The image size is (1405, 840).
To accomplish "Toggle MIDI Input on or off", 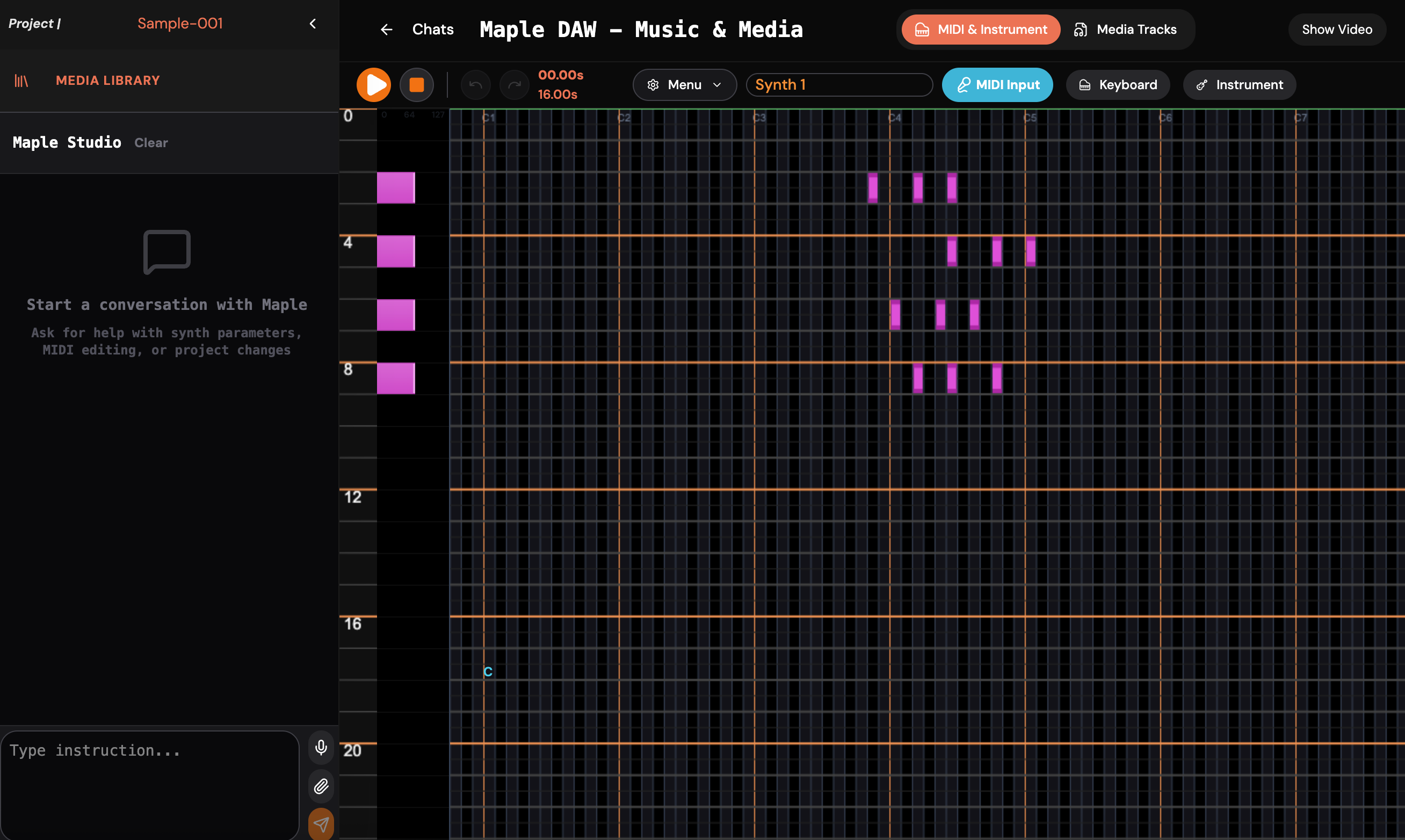I will tap(997, 85).
